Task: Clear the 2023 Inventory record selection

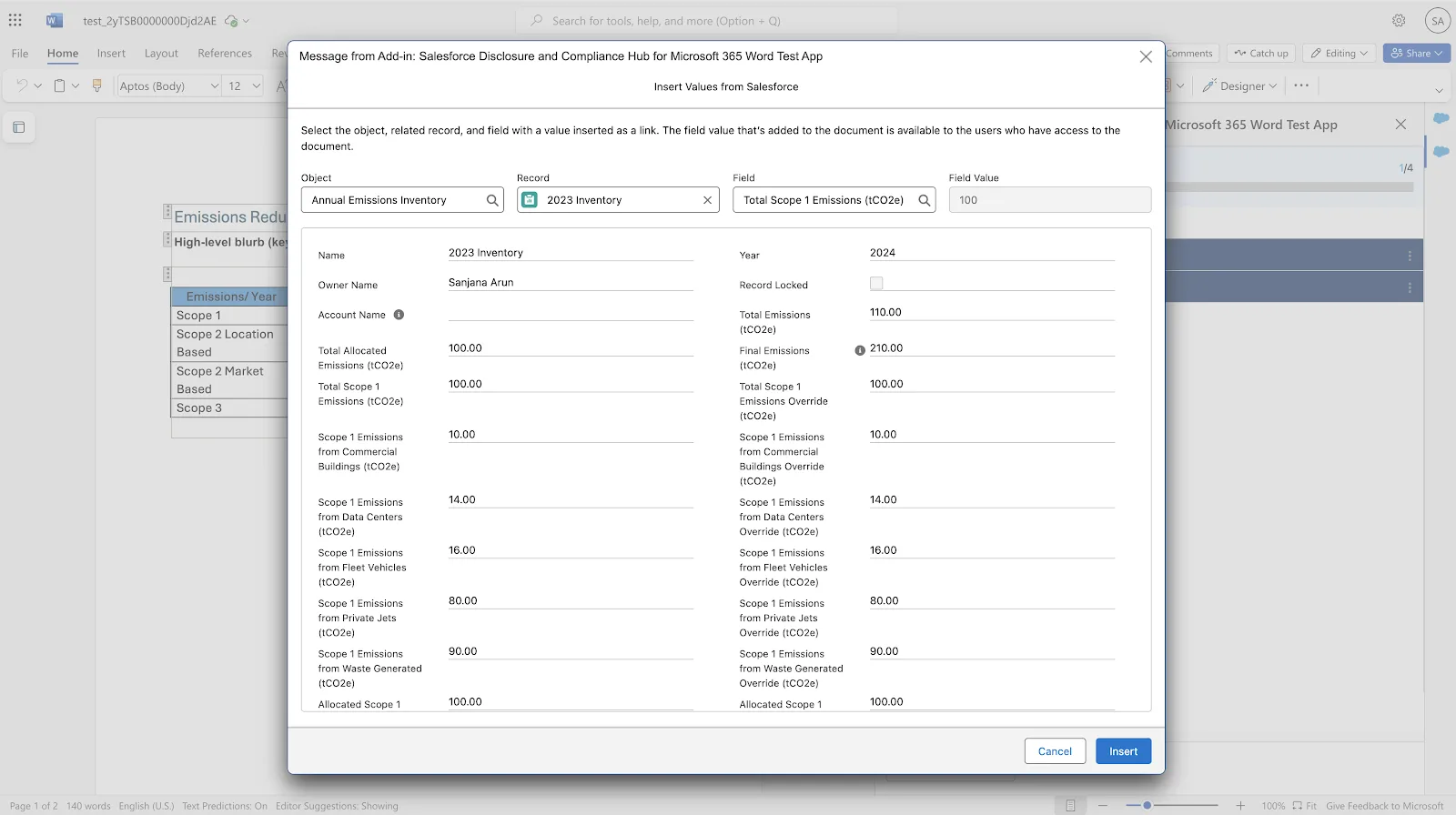Action: click(707, 200)
